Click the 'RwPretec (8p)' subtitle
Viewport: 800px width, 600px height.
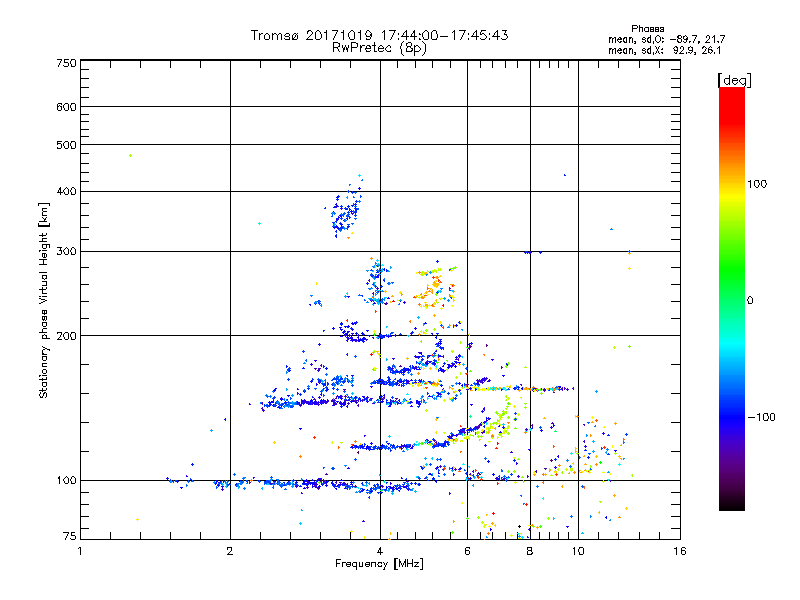tap(379, 48)
